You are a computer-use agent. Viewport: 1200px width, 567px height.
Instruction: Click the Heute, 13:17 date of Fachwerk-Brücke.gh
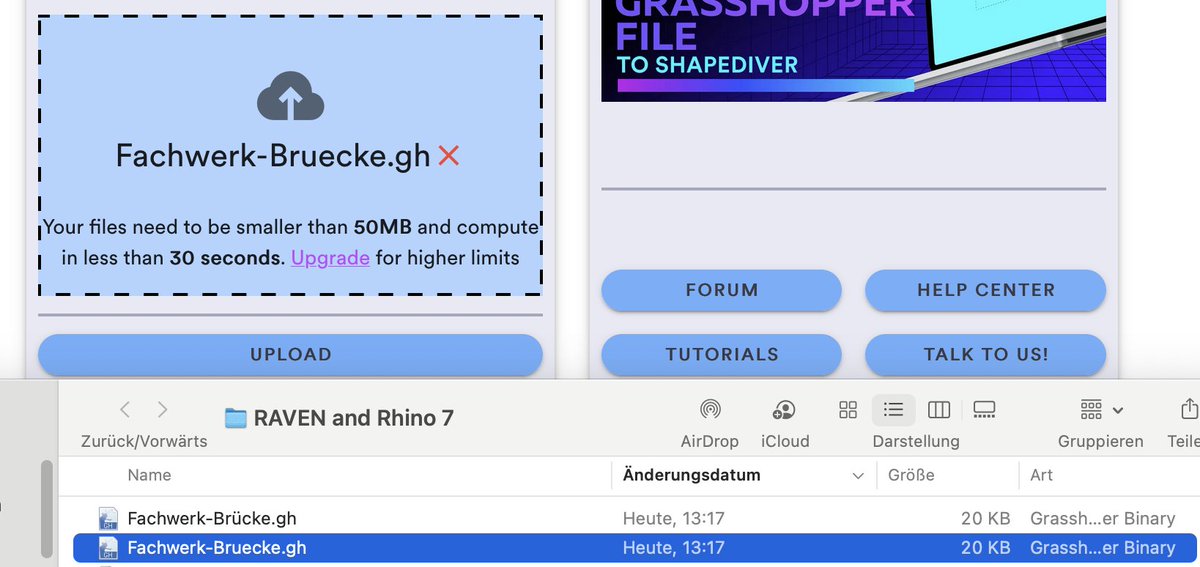[673, 519]
